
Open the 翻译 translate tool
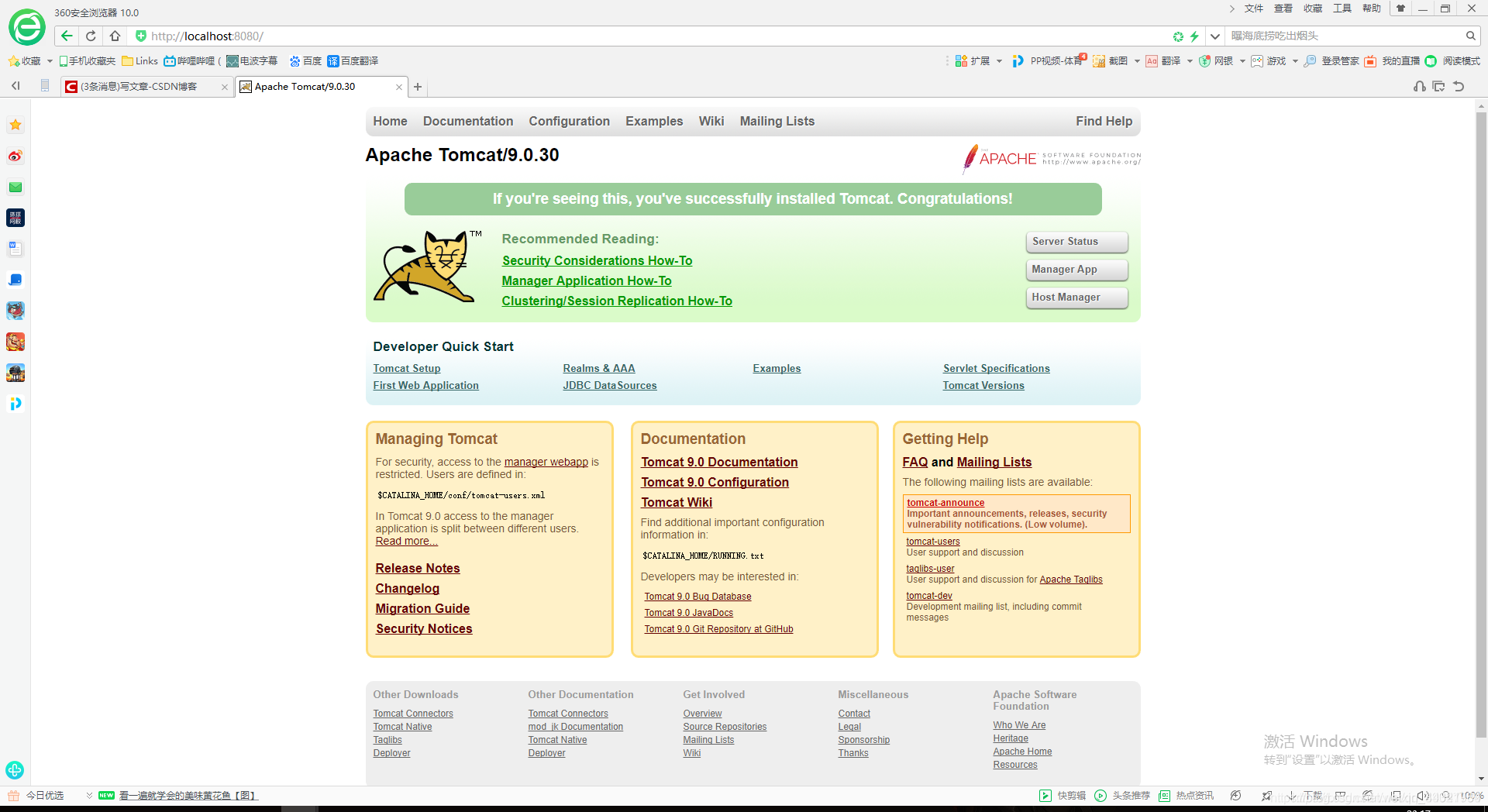[x=1163, y=60]
